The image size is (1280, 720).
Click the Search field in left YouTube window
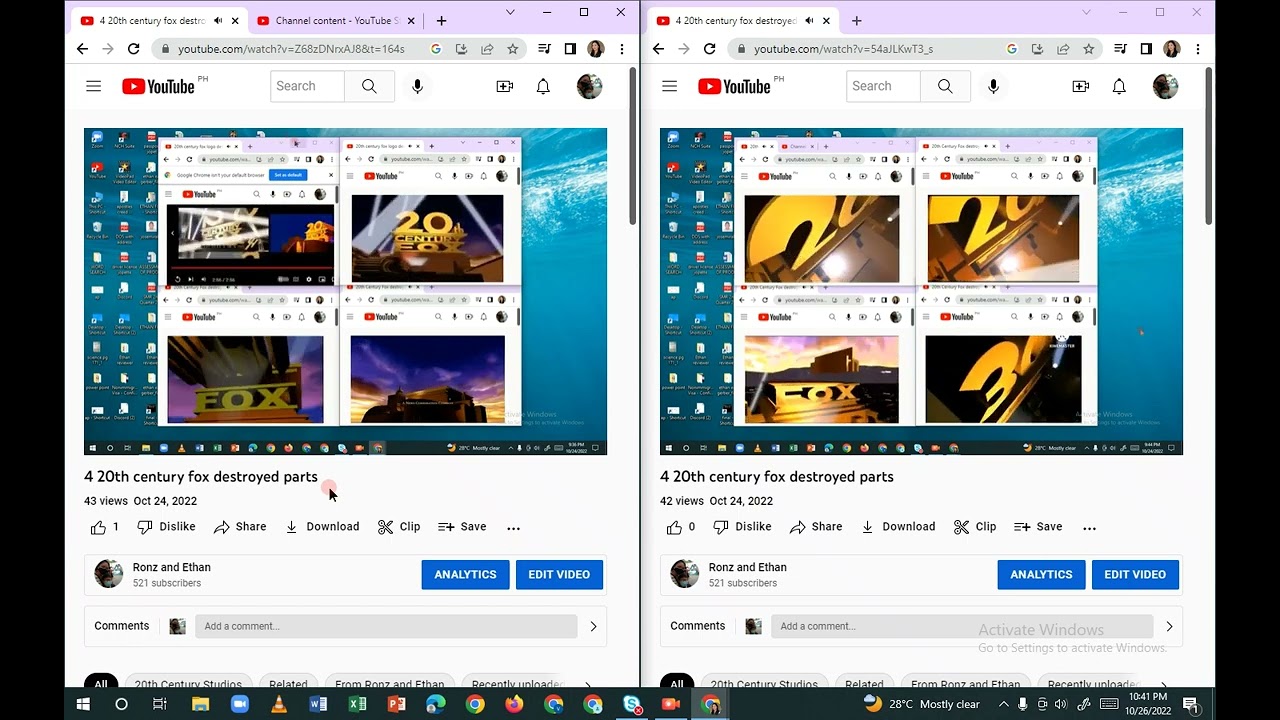tap(307, 87)
